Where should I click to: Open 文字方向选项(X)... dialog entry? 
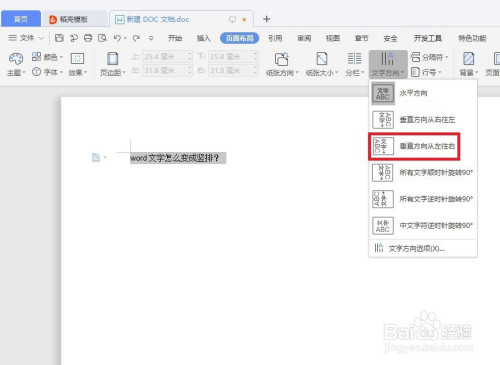423,248
